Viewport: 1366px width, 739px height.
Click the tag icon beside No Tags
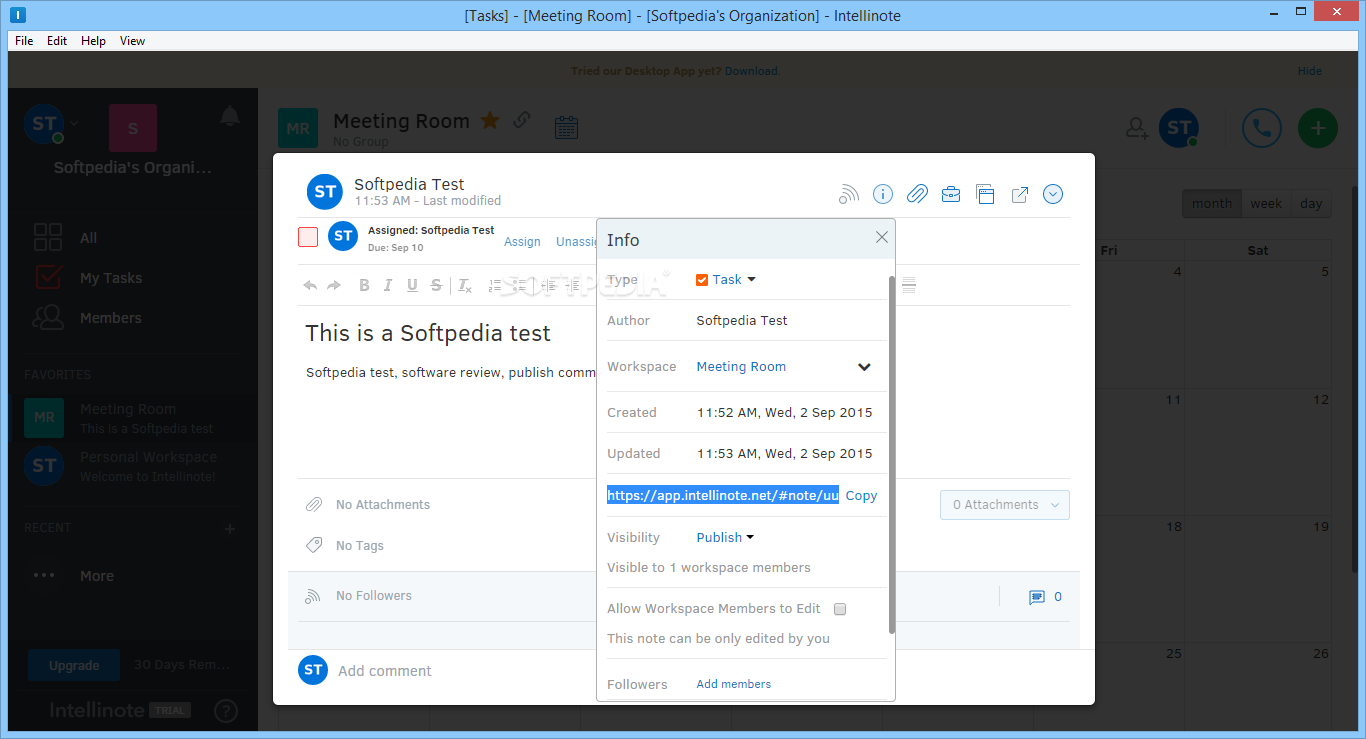click(x=314, y=545)
